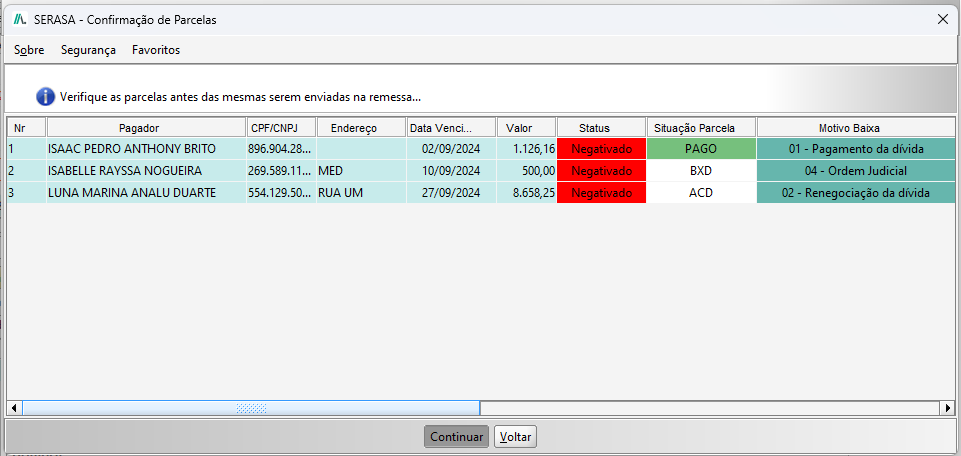The width and height of the screenshot is (961, 456).
Task: Click Negativado status in Isabelle's row
Action: click(601, 171)
